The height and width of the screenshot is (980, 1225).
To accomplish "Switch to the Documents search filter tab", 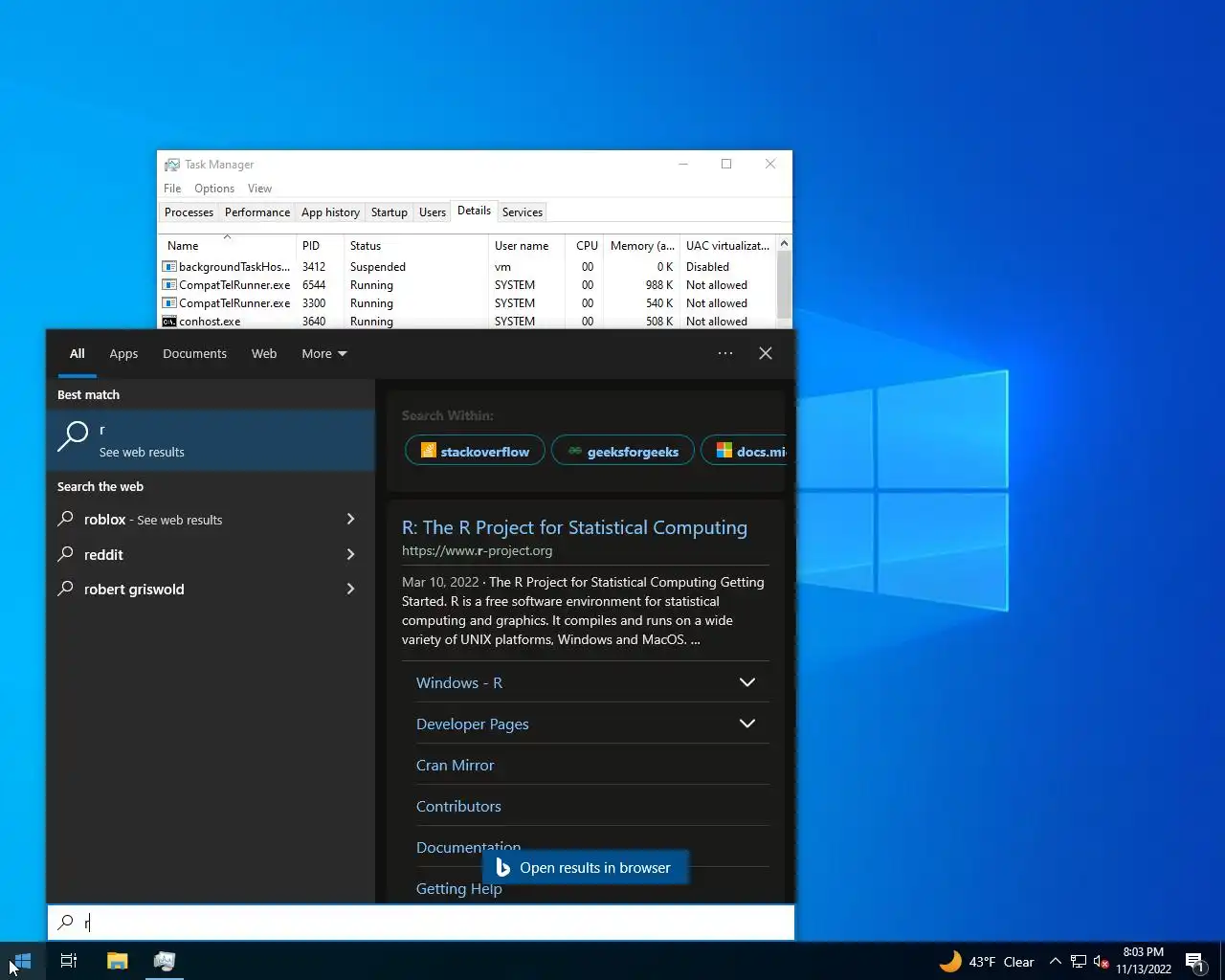I will pyautogui.click(x=195, y=353).
